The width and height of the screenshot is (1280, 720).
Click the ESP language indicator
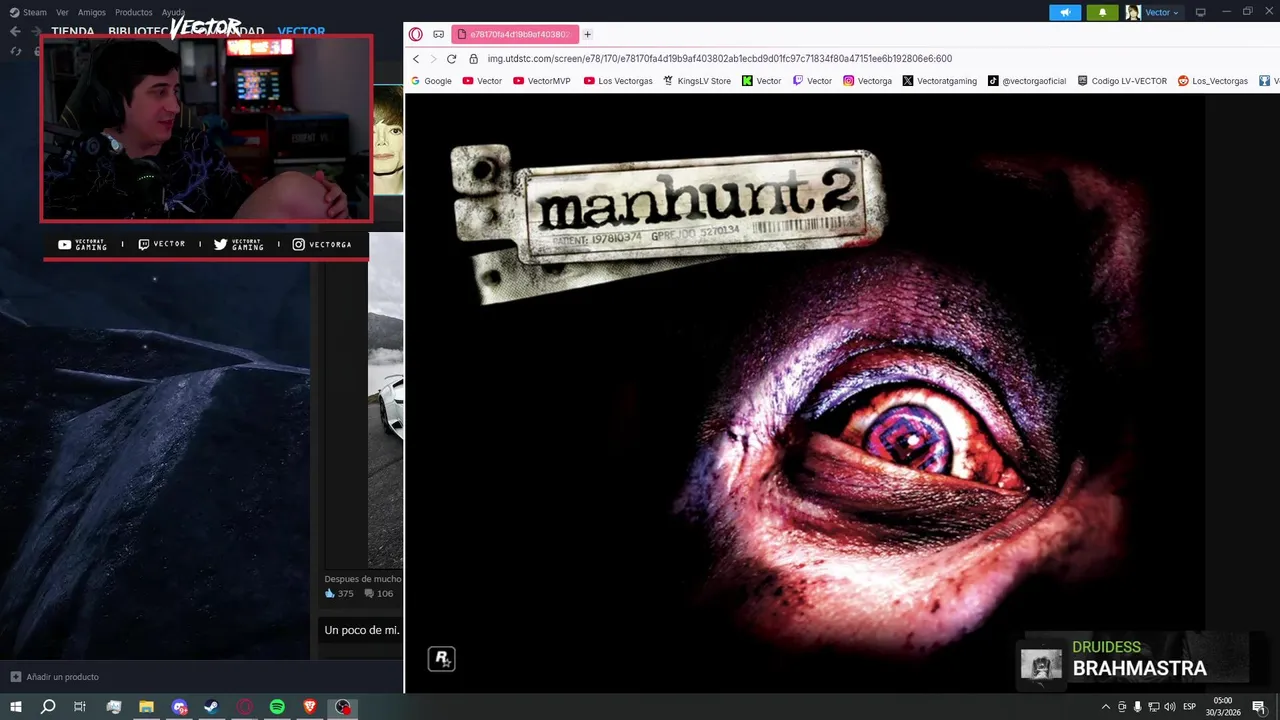pos(1189,707)
